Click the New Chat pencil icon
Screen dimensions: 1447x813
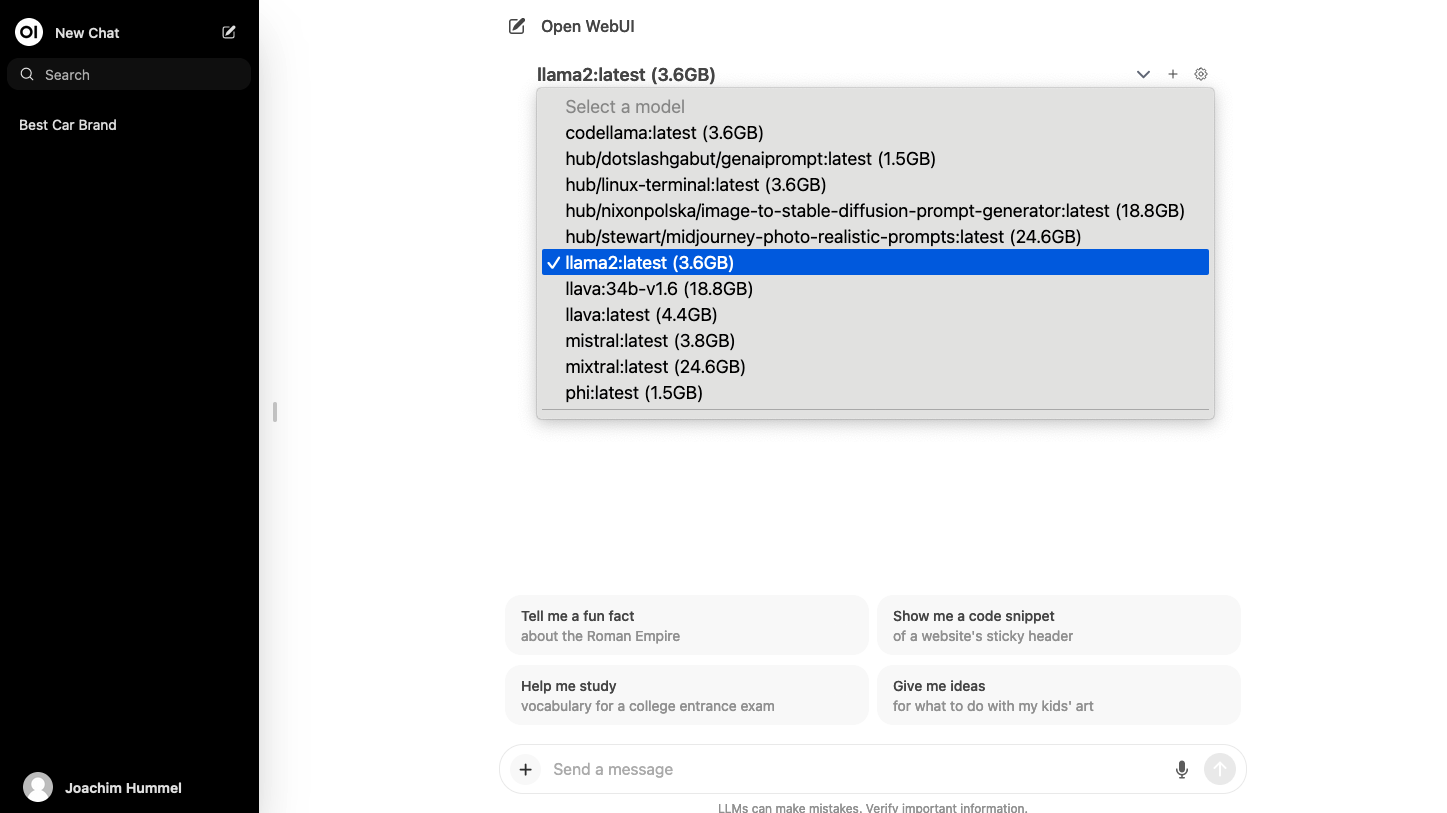coord(228,32)
